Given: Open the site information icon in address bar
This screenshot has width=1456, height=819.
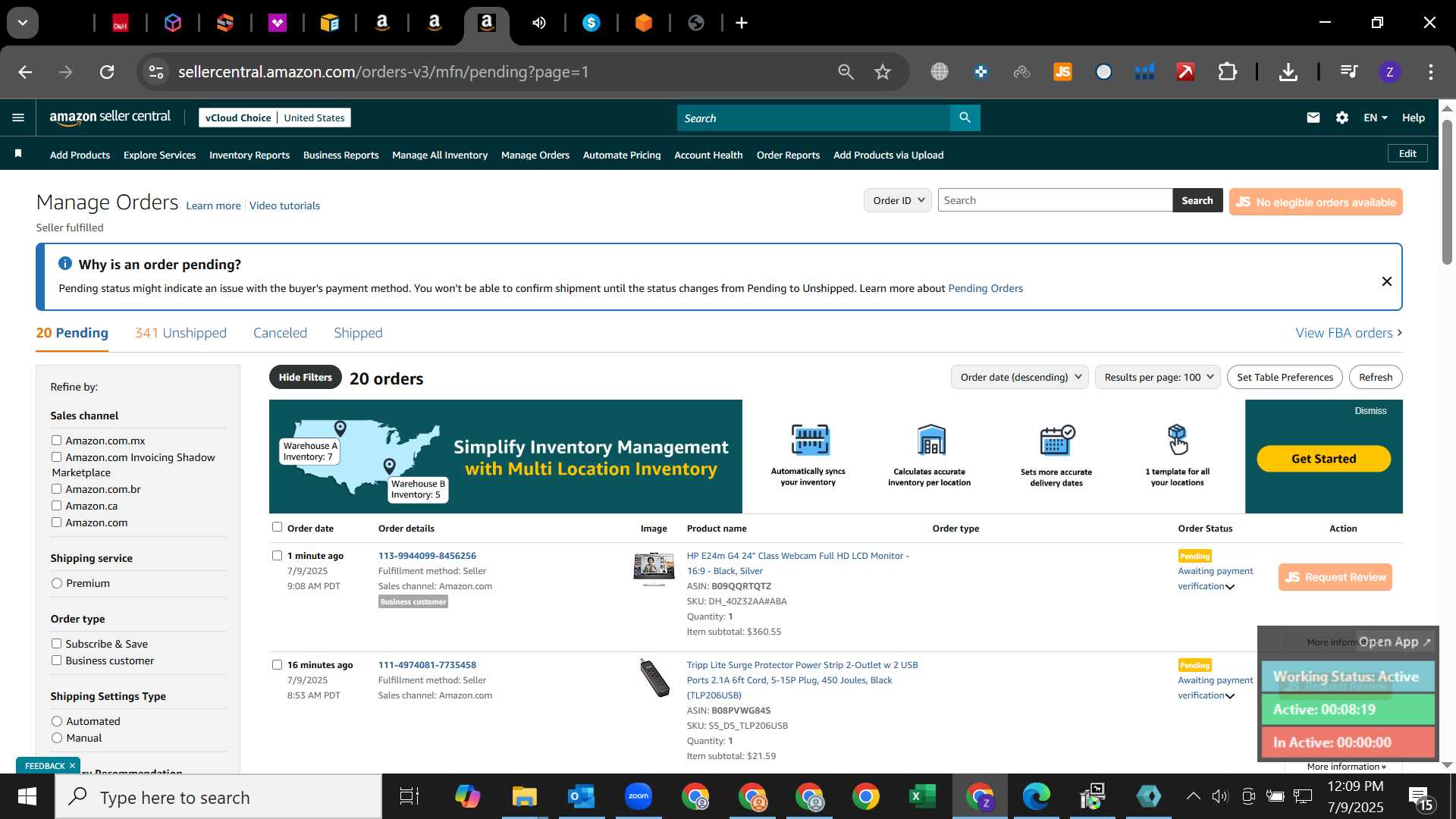Looking at the screenshot, I should click(155, 72).
